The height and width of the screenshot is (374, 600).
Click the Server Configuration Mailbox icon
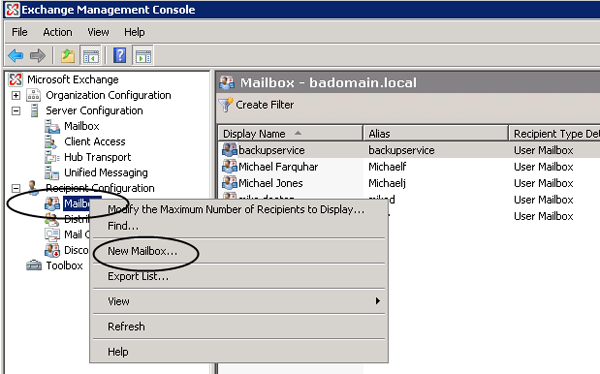(52, 126)
